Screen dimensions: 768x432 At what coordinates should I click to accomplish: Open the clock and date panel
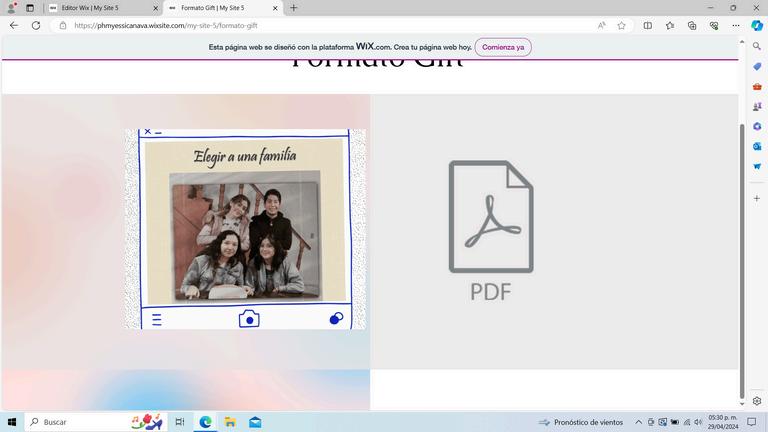(x=722, y=422)
